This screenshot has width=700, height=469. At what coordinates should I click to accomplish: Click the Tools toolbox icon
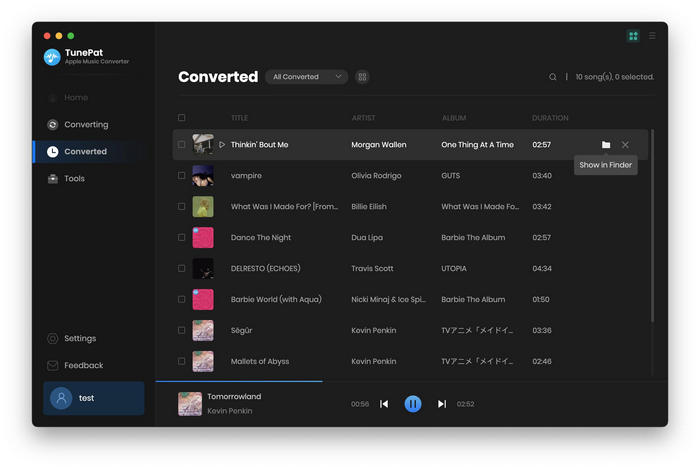pyautogui.click(x=53, y=179)
